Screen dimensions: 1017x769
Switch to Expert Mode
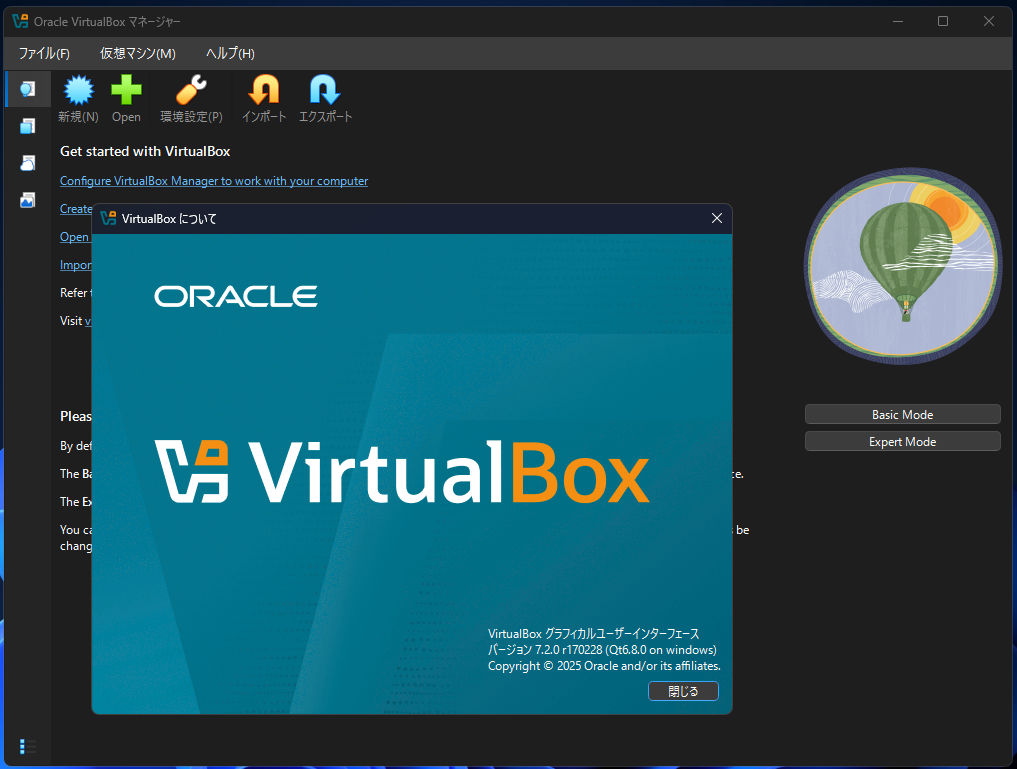click(x=901, y=441)
